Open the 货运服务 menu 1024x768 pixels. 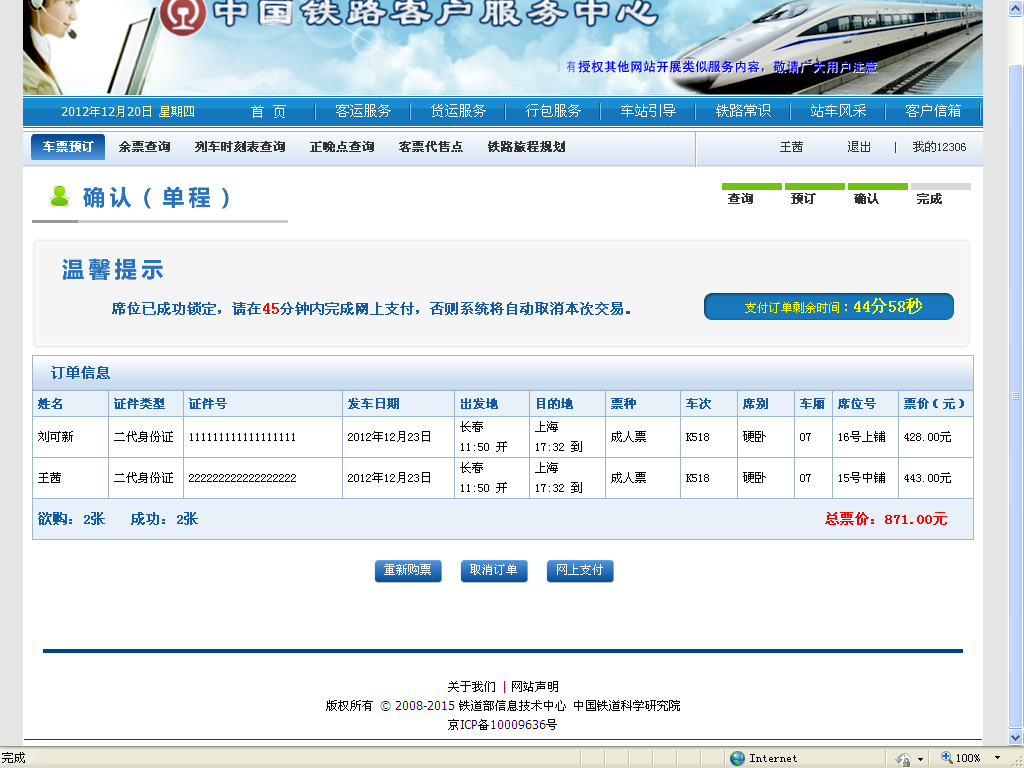(458, 112)
